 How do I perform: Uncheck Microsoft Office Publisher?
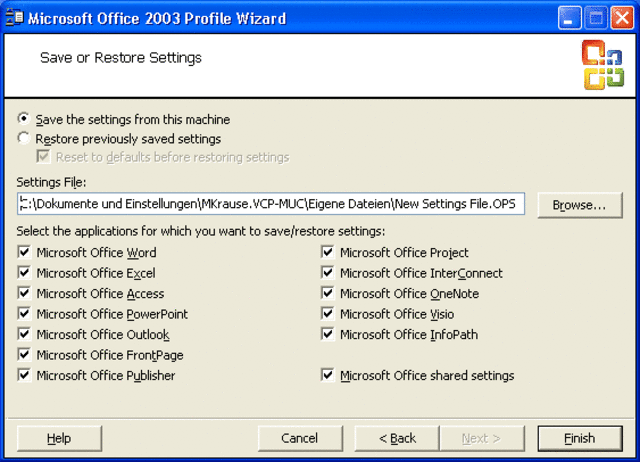[24, 375]
